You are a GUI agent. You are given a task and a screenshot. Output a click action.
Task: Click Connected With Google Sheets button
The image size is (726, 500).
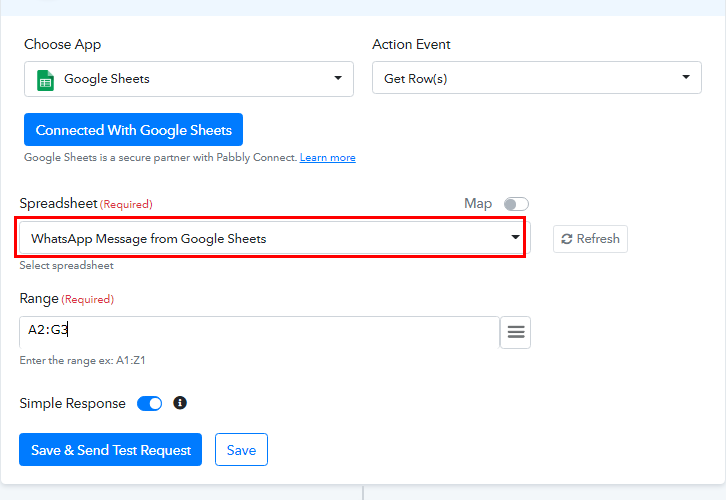tap(133, 130)
